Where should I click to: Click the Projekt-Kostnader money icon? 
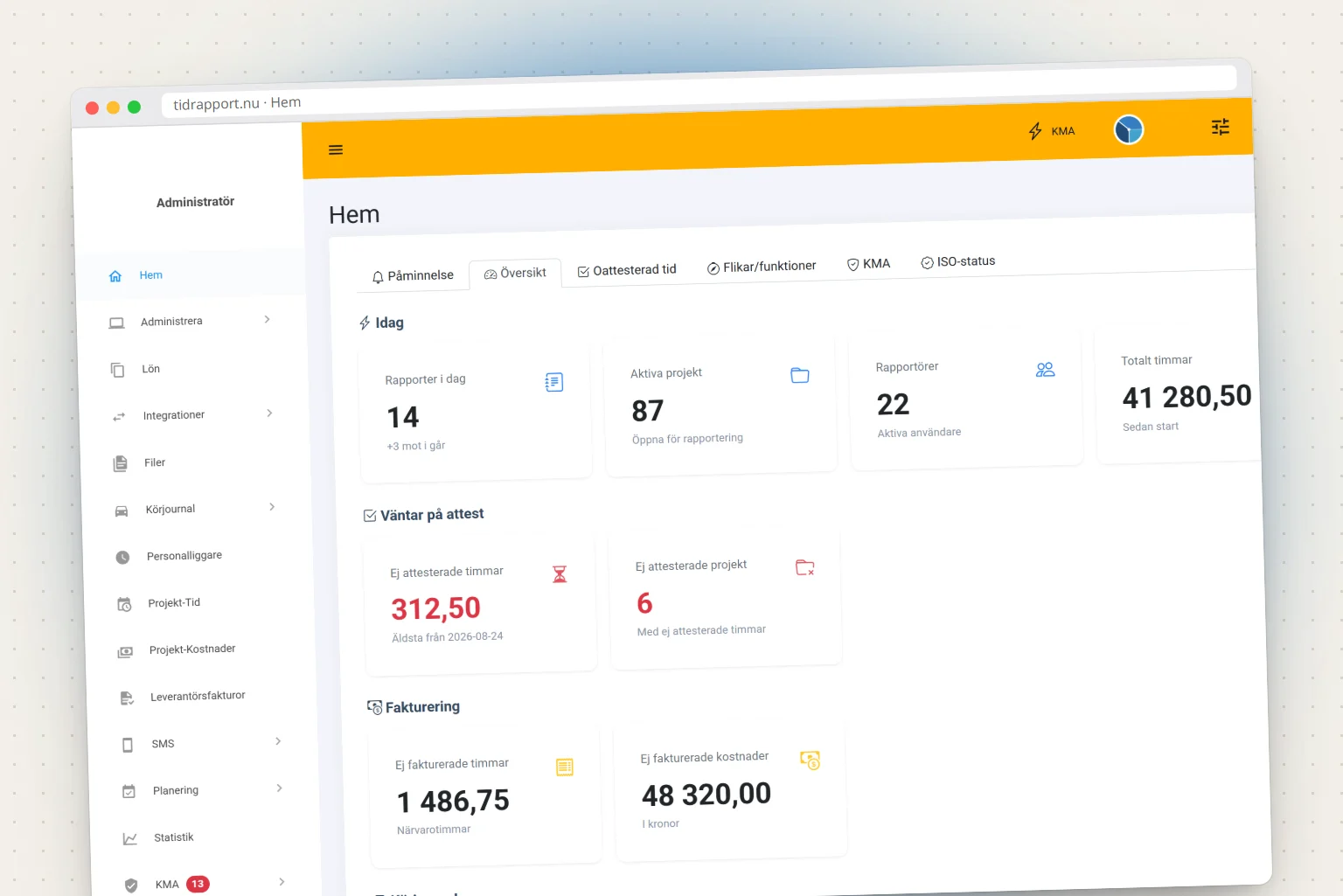tap(125, 651)
